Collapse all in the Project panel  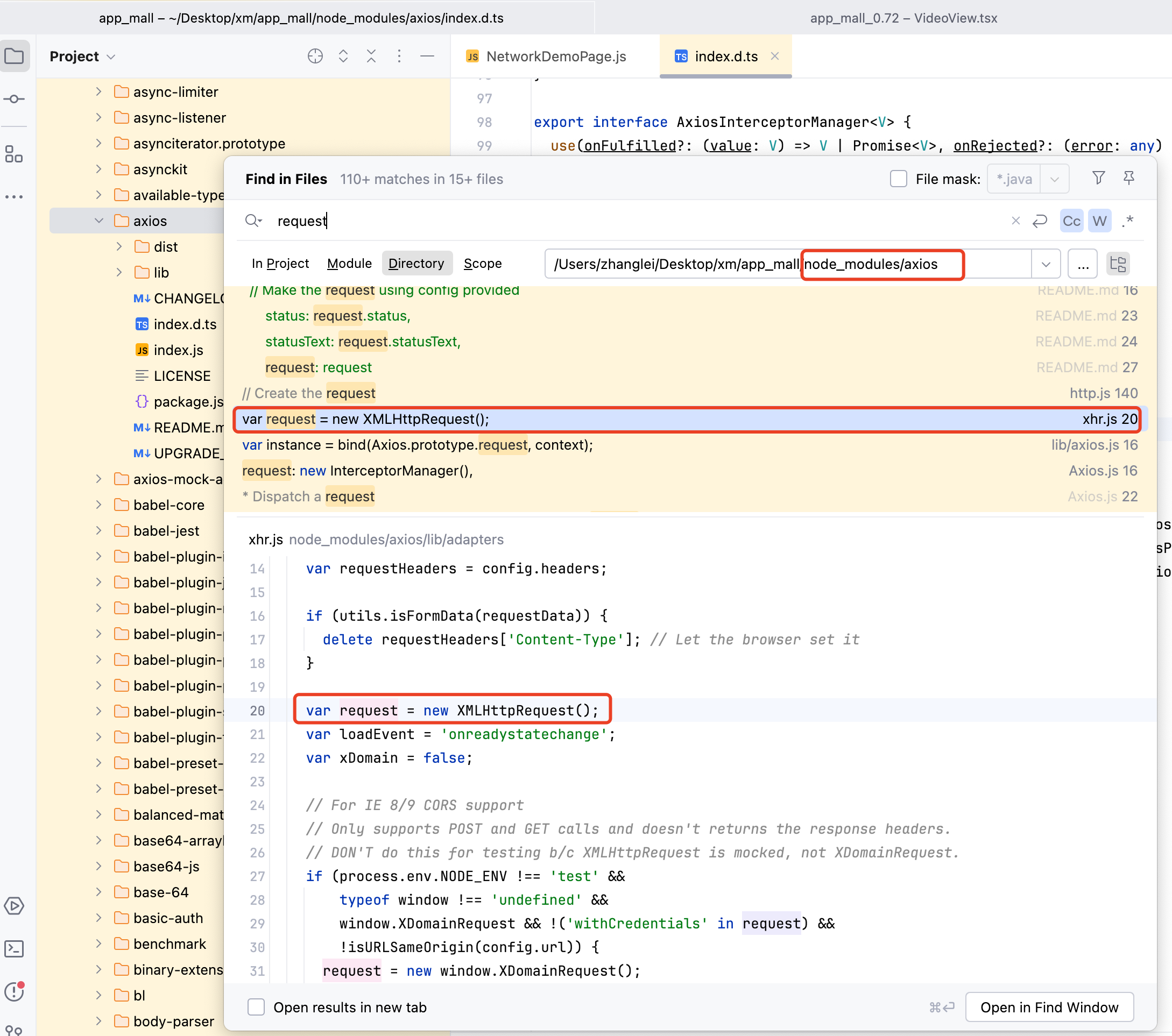[371, 56]
